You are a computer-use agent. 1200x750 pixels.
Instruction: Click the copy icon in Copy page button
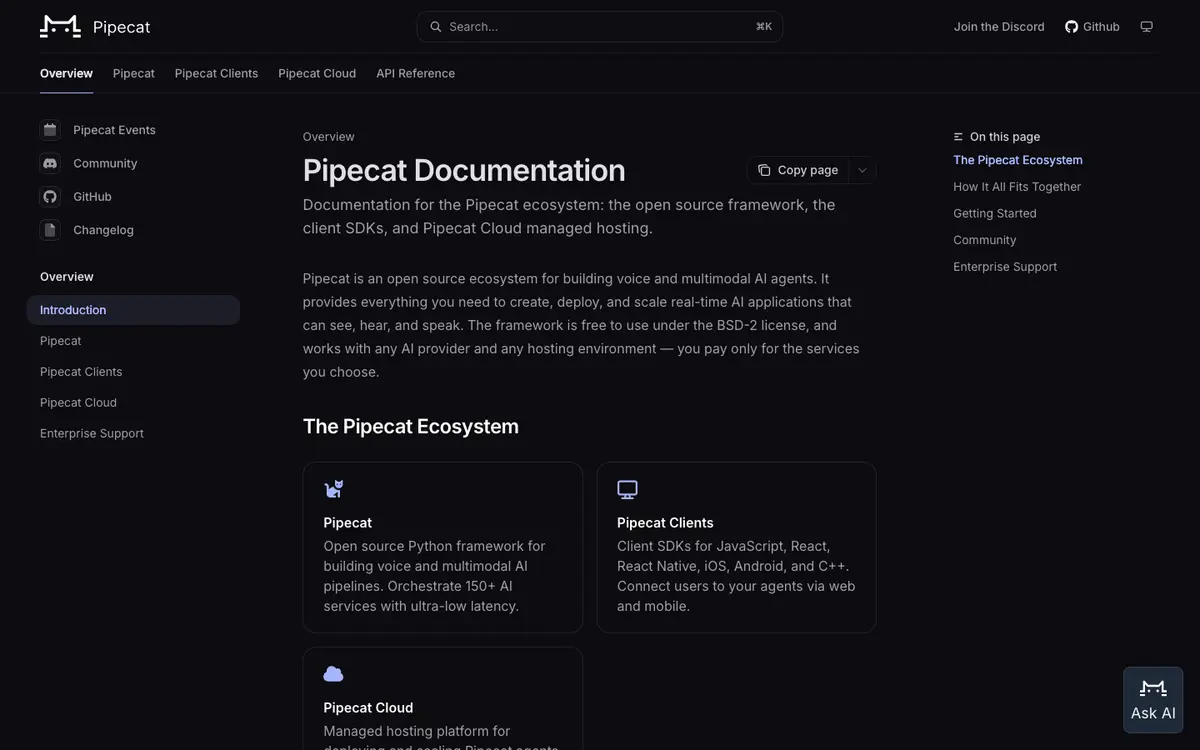click(764, 170)
